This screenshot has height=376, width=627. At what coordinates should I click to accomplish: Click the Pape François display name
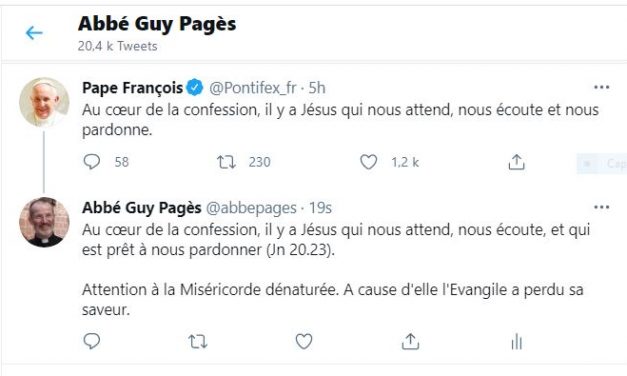coord(132,88)
